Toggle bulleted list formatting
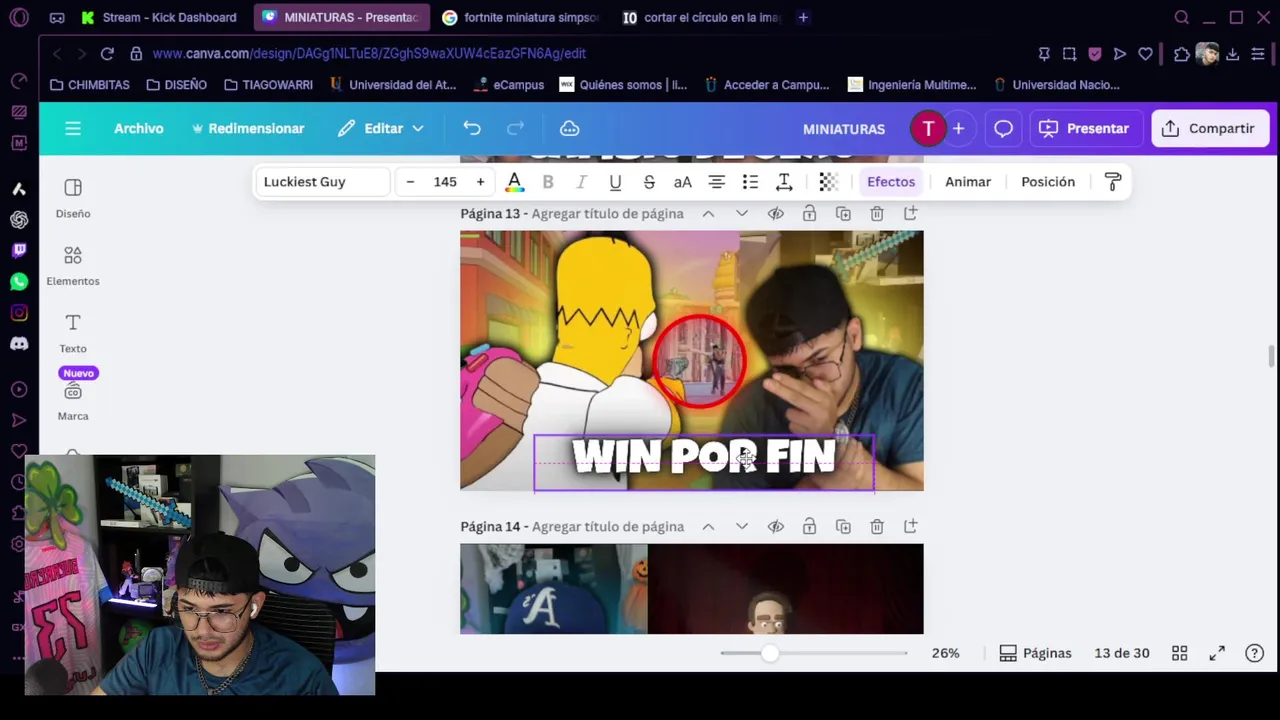Screen dimensions: 1280x720 750,182
